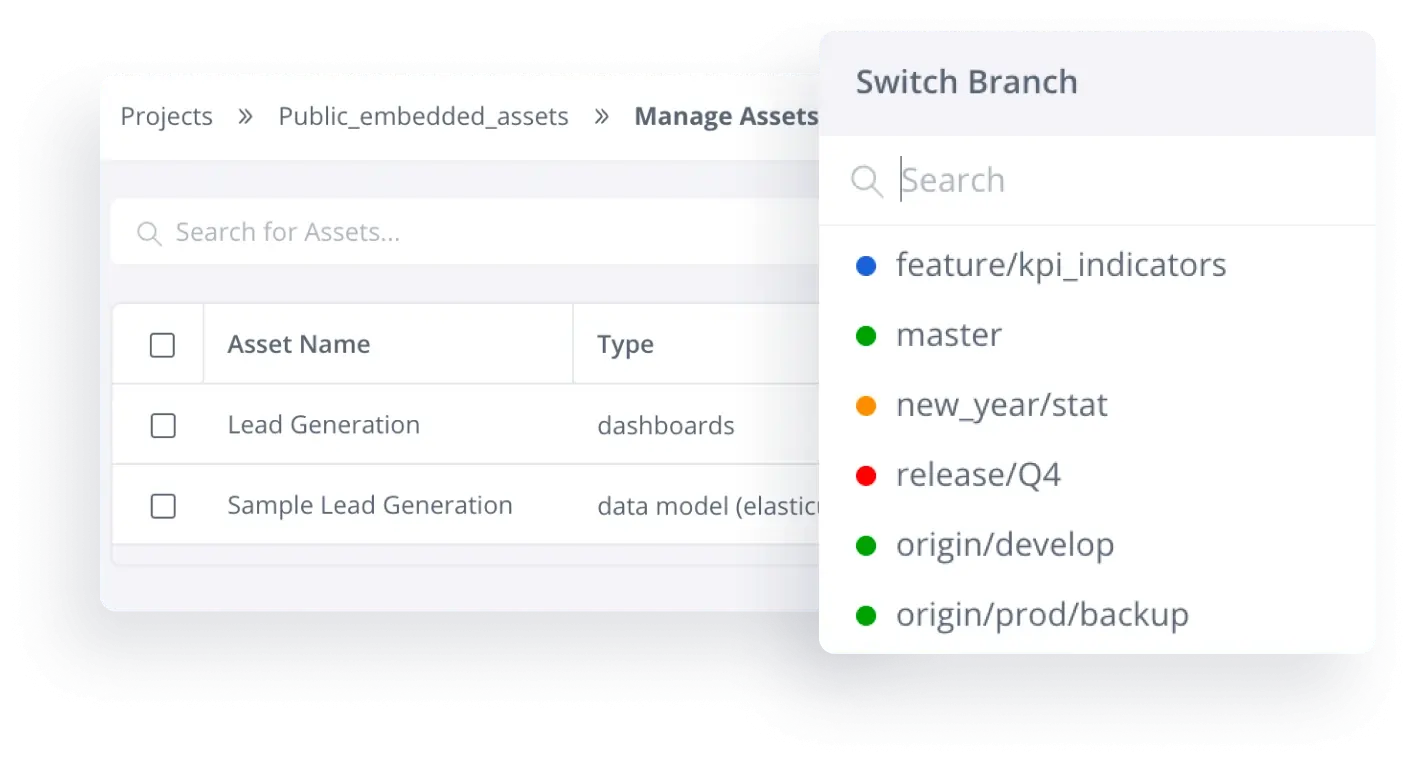
Task: Select the Manage Assets breadcrumb entry
Action: point(727,116)
